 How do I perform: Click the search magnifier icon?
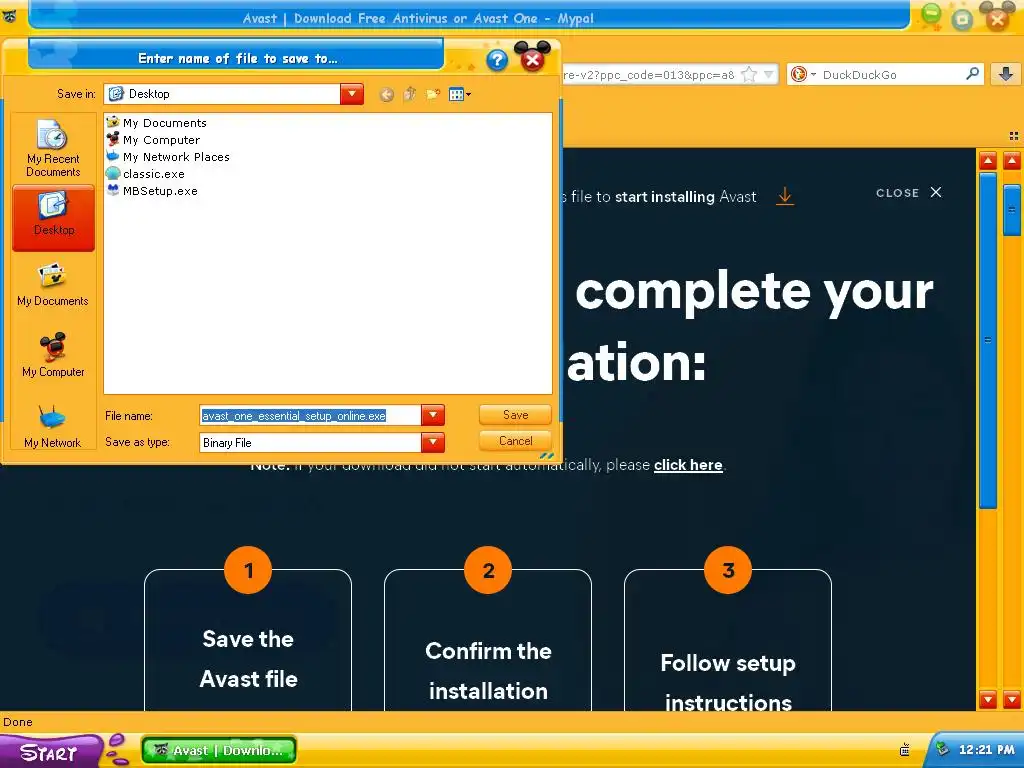click(x=972, y=74)
